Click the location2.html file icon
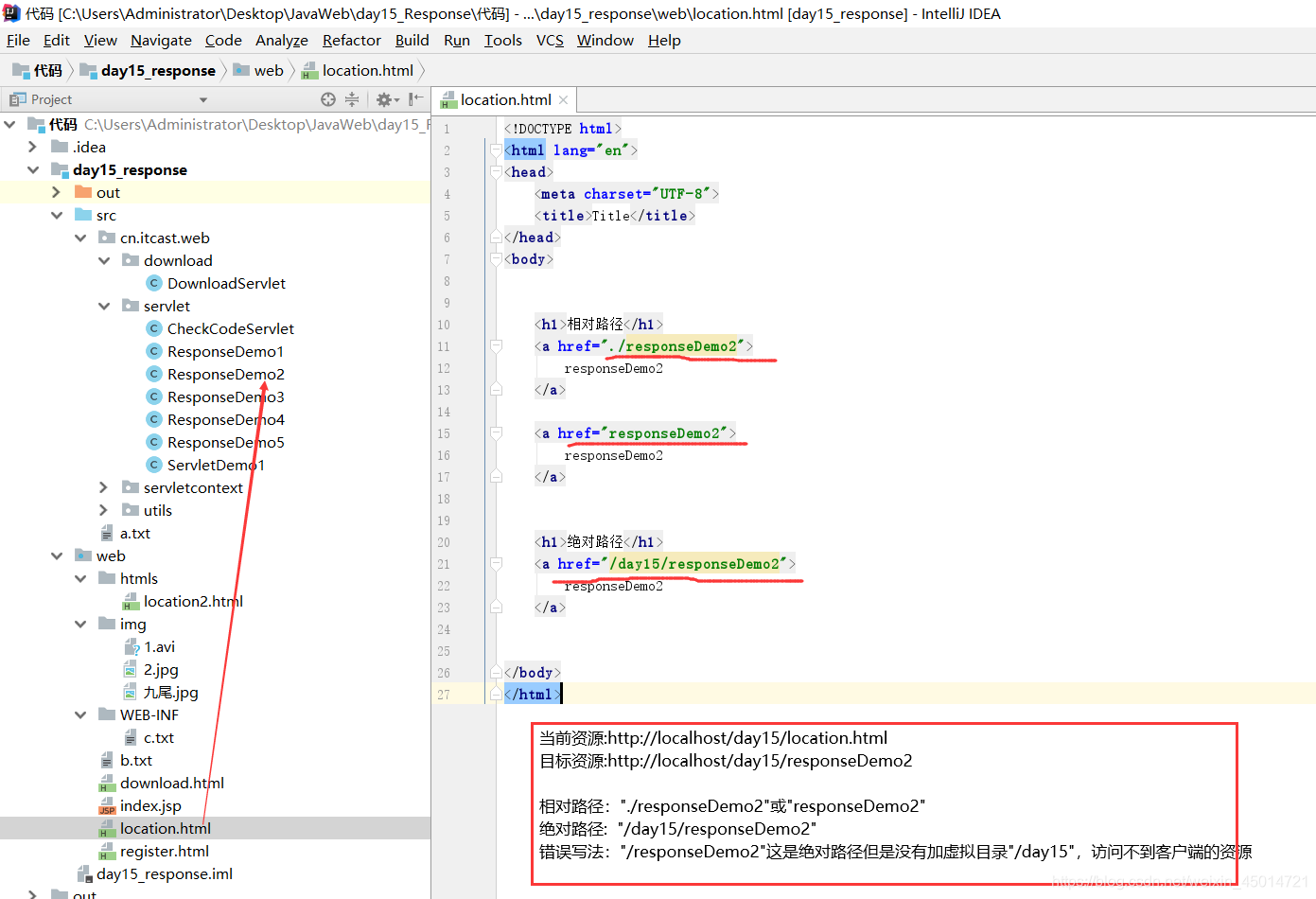Screen dimensions: 1316x899 [x=131, y=602]
